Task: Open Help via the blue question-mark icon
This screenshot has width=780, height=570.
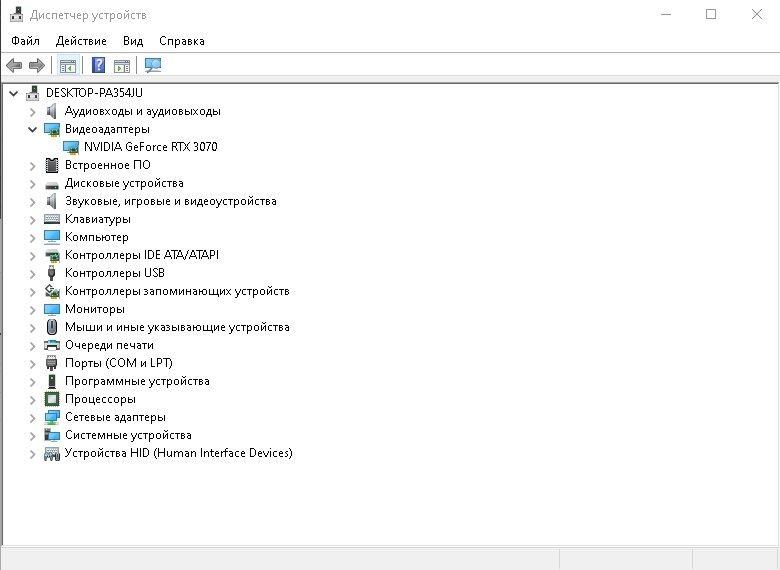Action: click(x=98, y=66)
